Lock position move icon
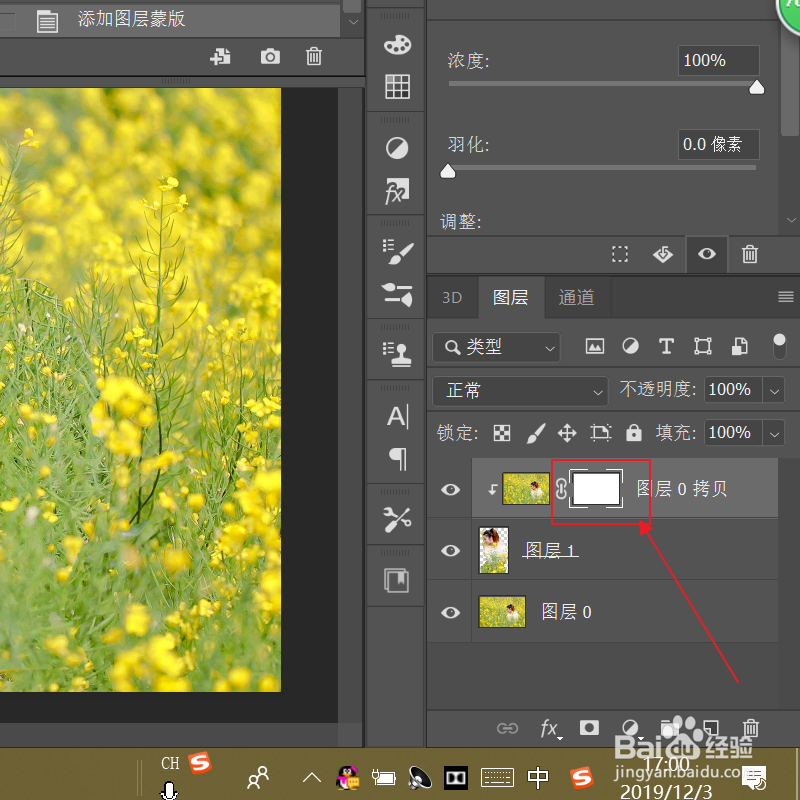The image size is (800, 800). [567, 433]
